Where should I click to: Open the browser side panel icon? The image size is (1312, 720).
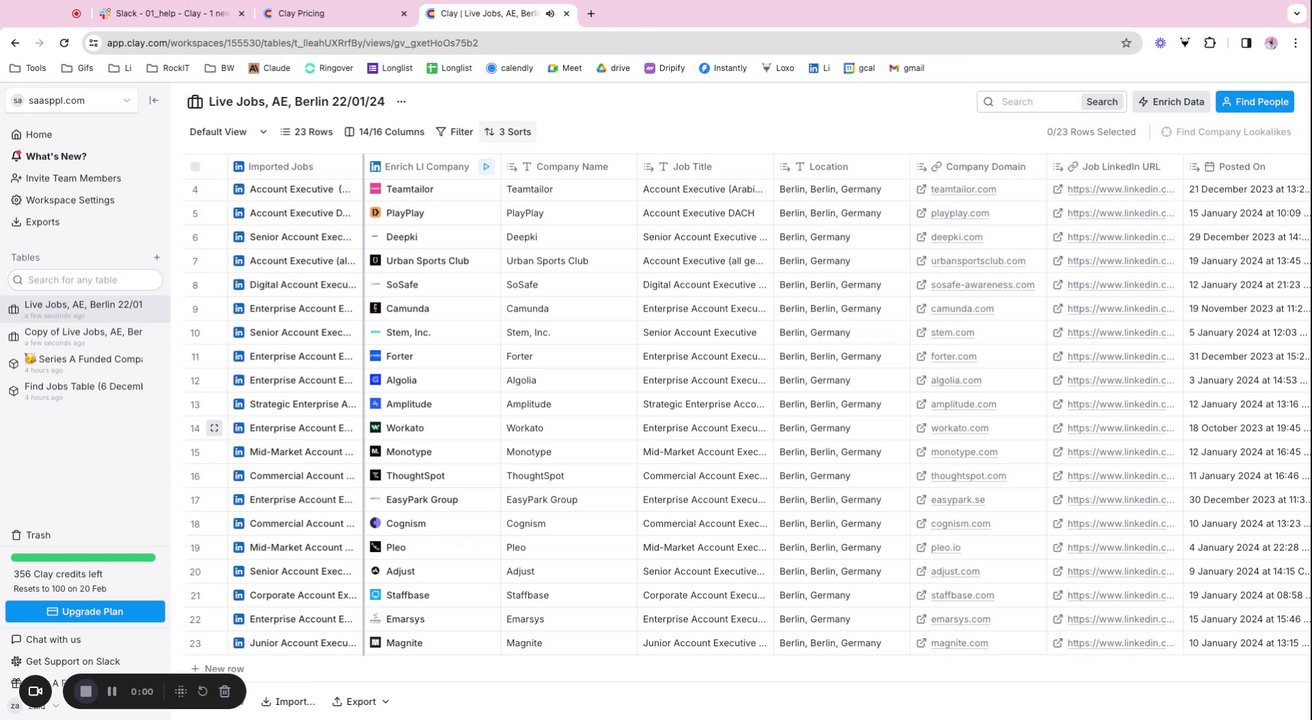1246,43
